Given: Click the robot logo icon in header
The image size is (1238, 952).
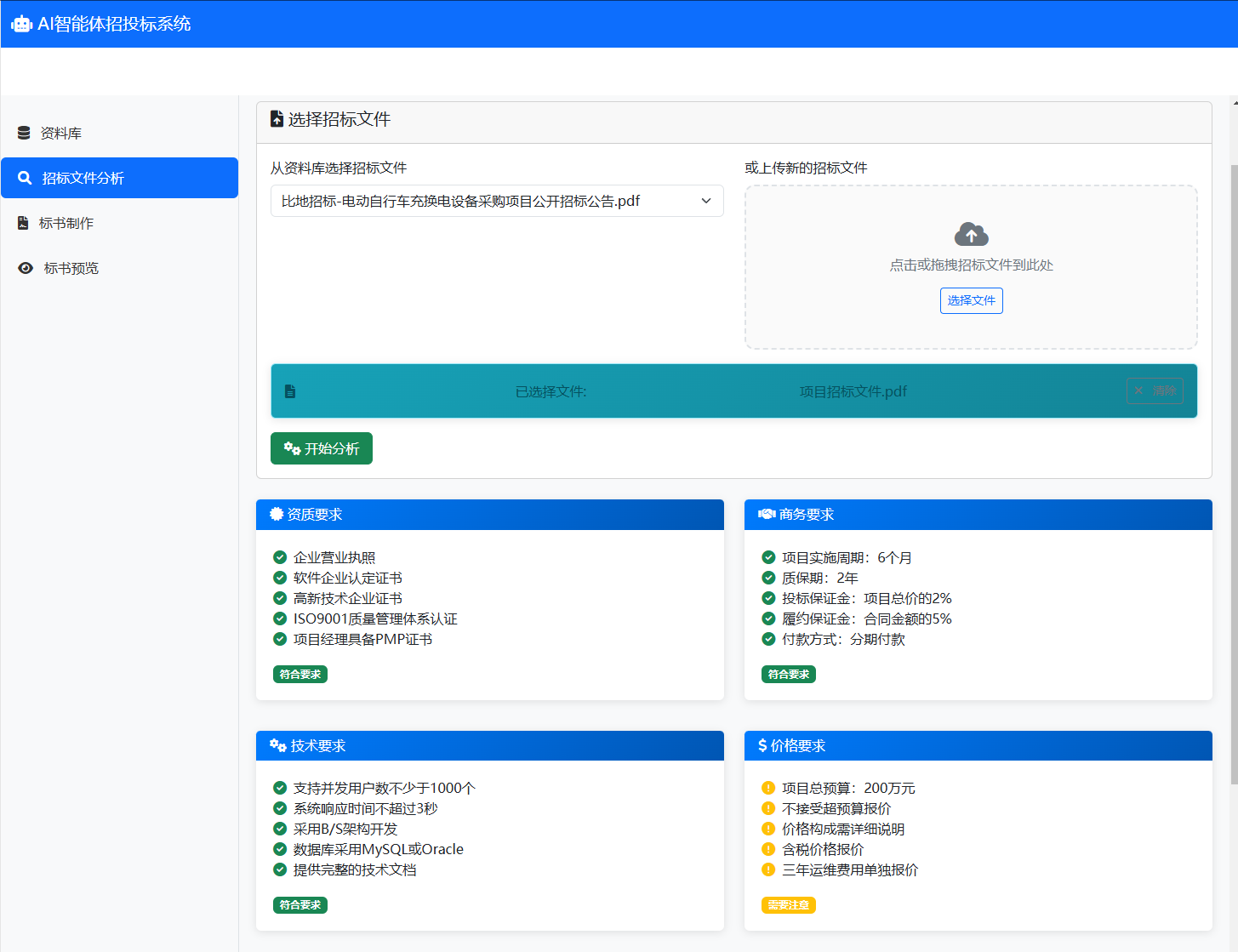Looking at the screenshot, I should tap(21, 24).
